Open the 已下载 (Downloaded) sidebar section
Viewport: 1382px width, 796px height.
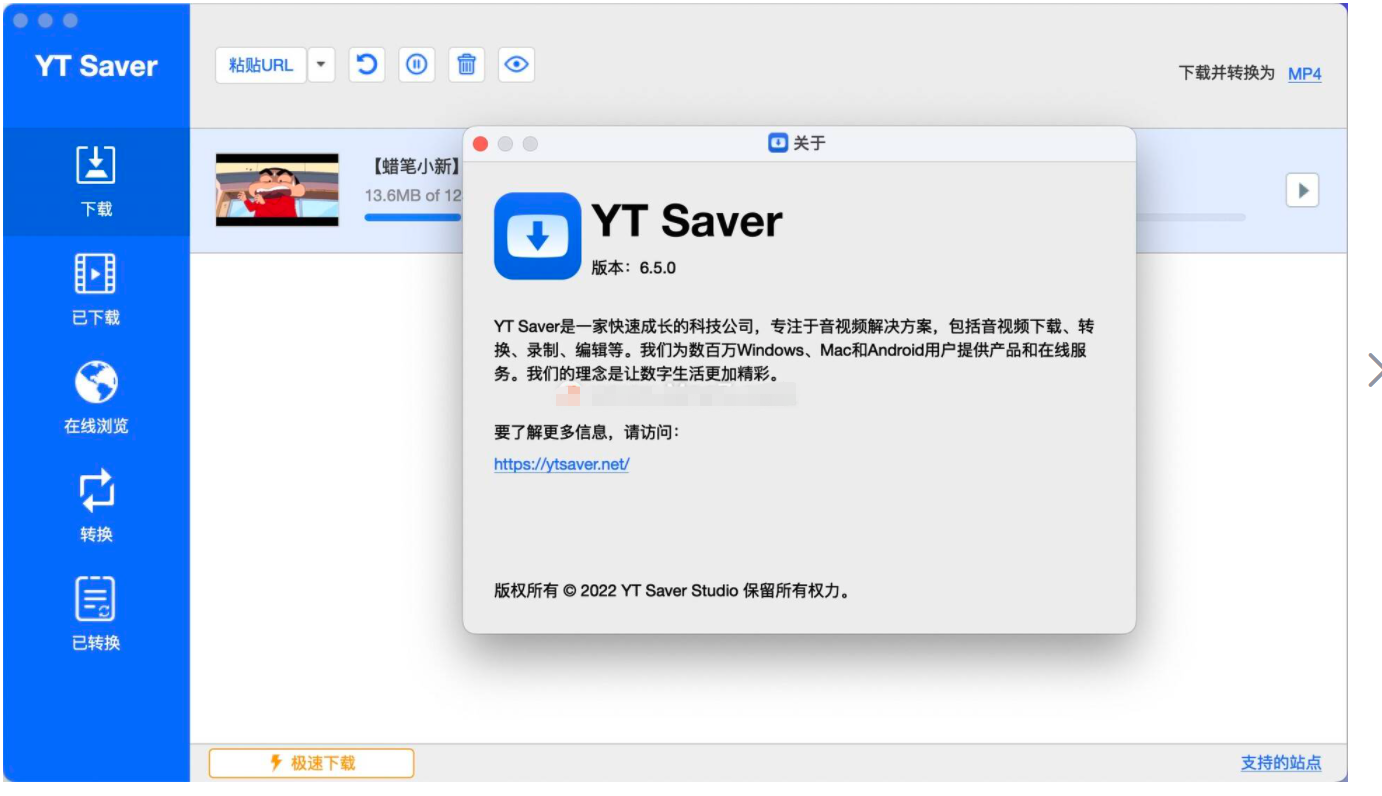[96, 290]
